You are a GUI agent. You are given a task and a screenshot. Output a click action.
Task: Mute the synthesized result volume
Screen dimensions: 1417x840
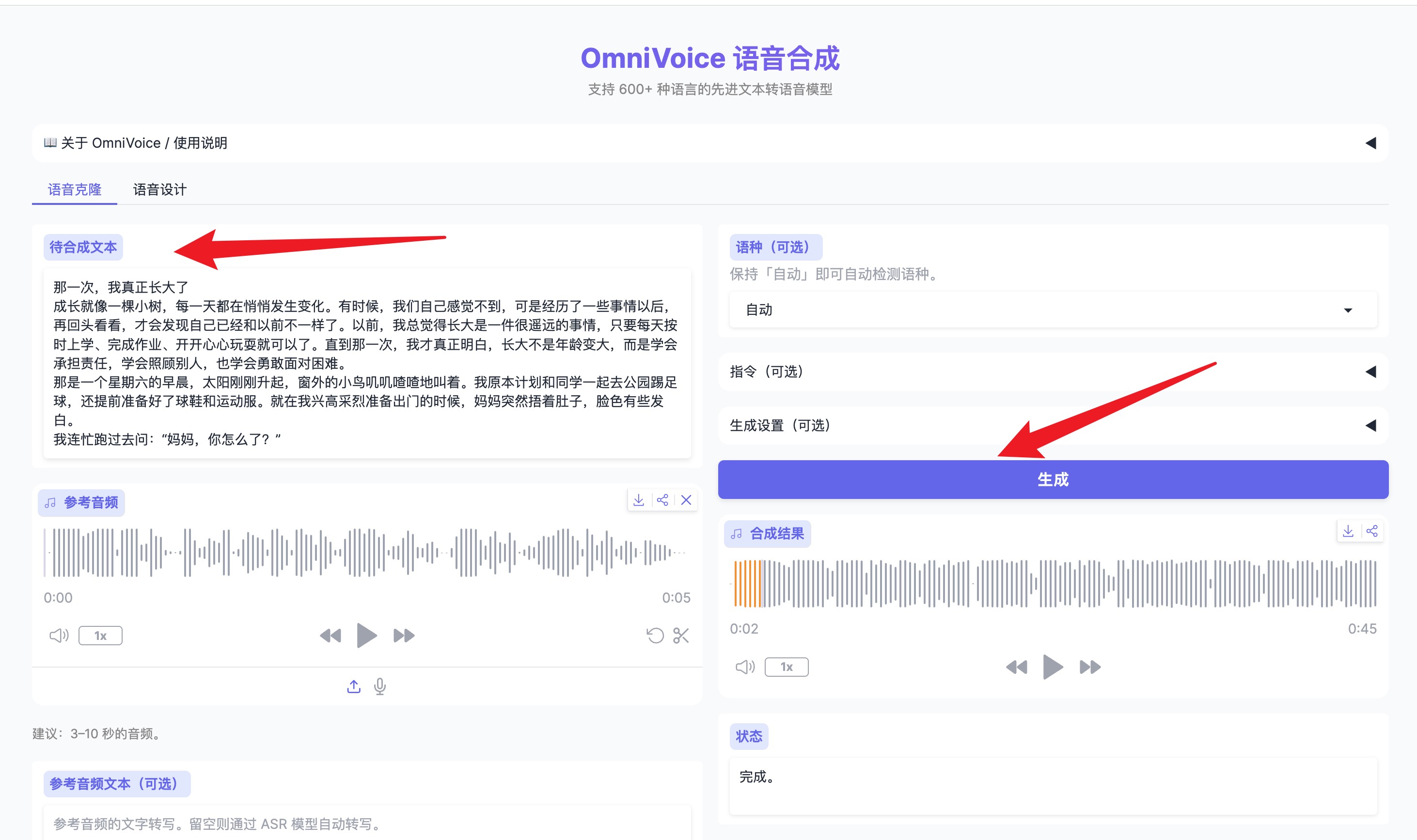[745, 667]
